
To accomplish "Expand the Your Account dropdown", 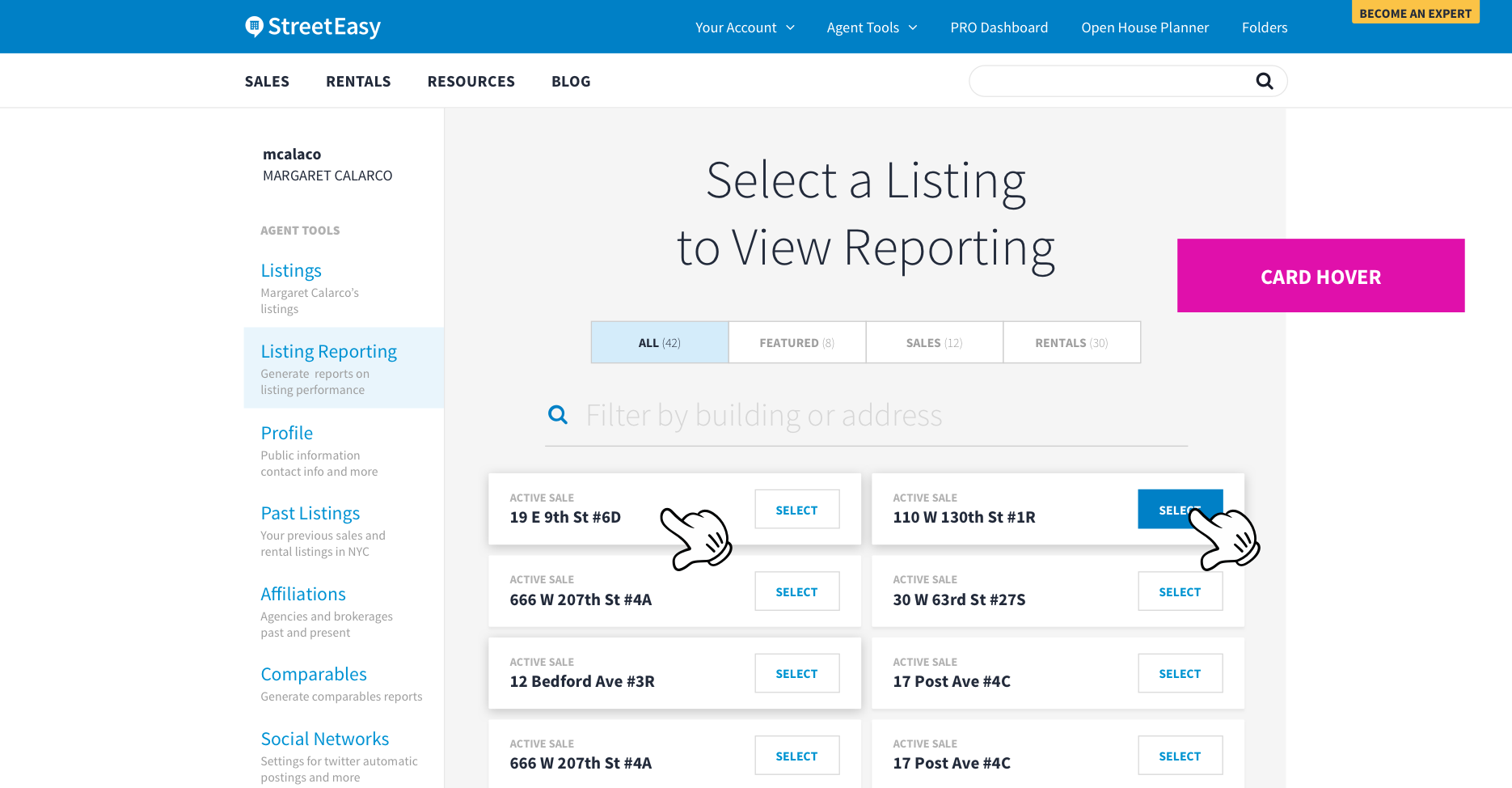I will pos(745,28).
